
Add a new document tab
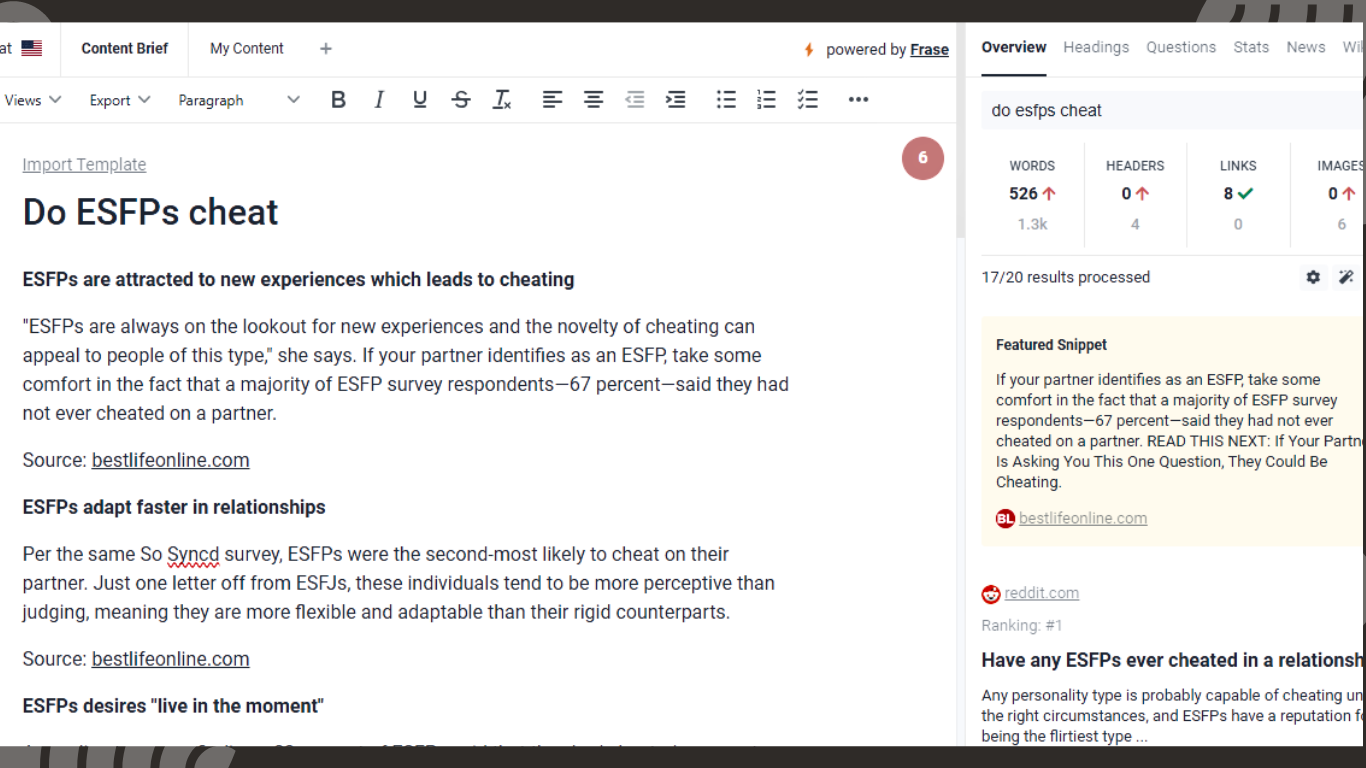click(326, 48)
